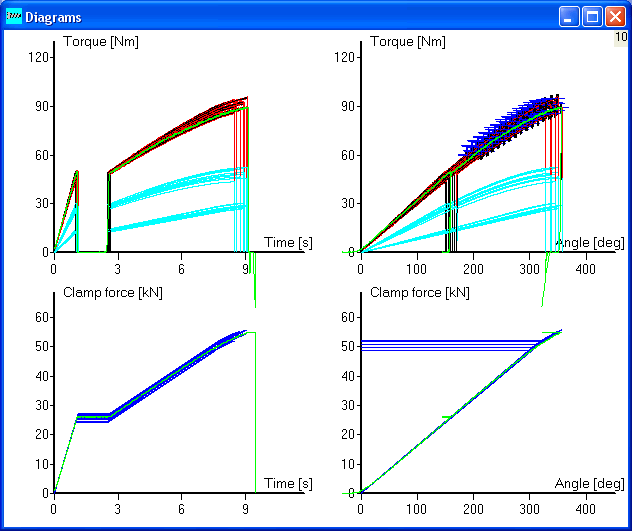Click "Torque [Nm]" label on torque-angle chart
Viewport: 632px width, 531px height.
[408, 42]
